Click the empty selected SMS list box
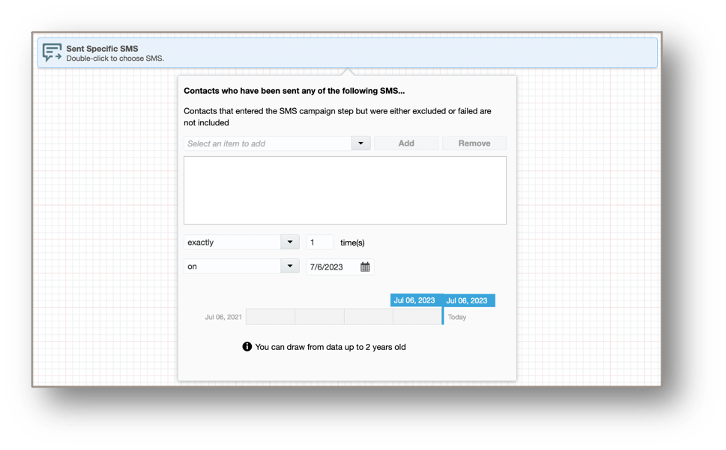 (345, 190)
